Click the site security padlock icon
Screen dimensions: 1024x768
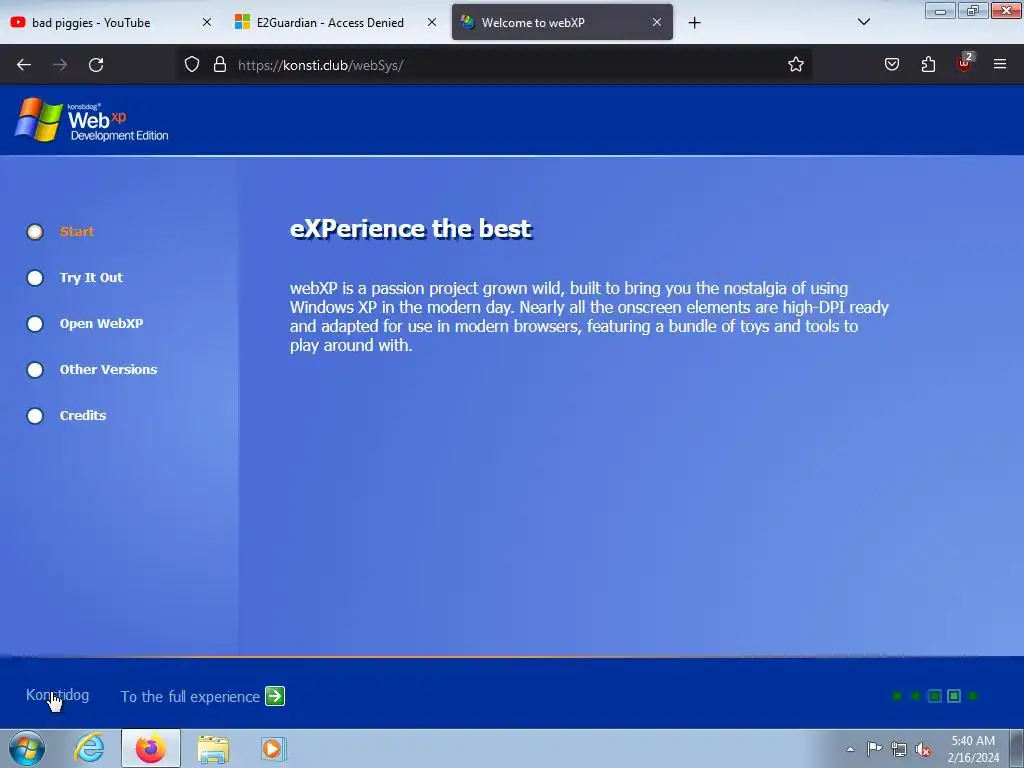coord(220,65)
